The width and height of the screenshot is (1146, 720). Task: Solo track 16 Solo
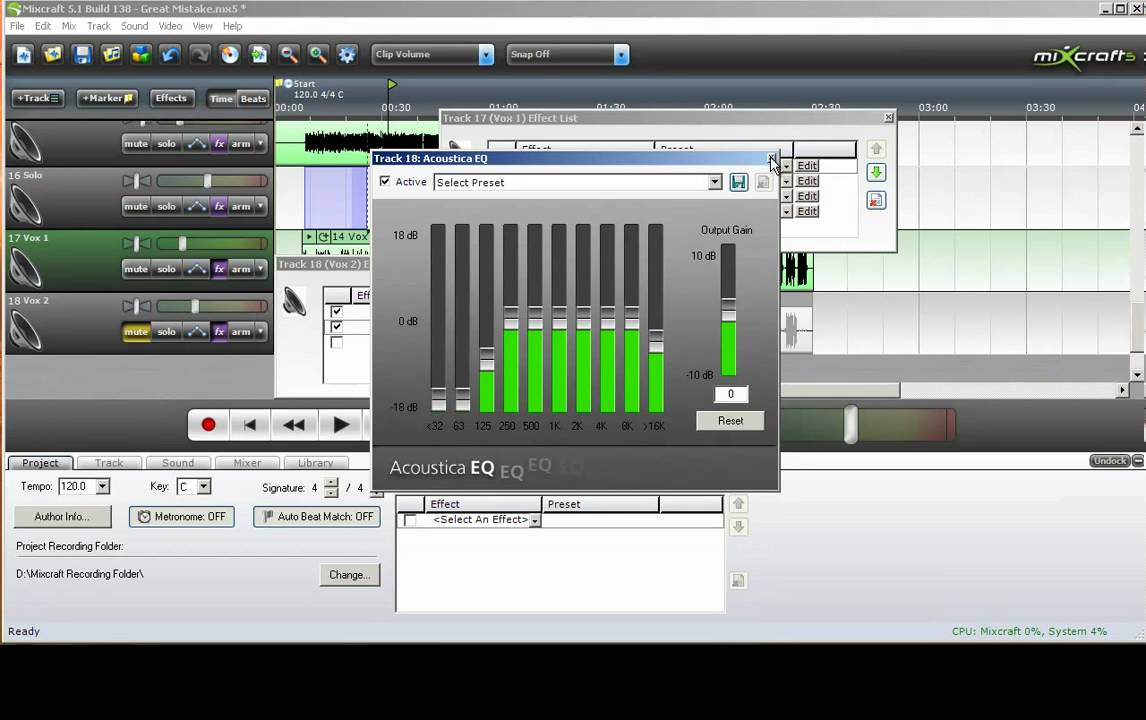tap(167, 207)
